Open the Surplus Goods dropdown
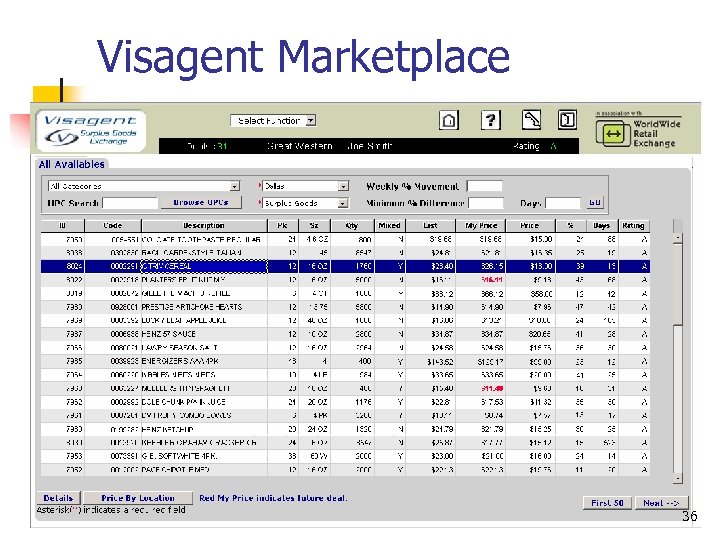The width and height of the screenshot is (720, 540). [305, 203]
